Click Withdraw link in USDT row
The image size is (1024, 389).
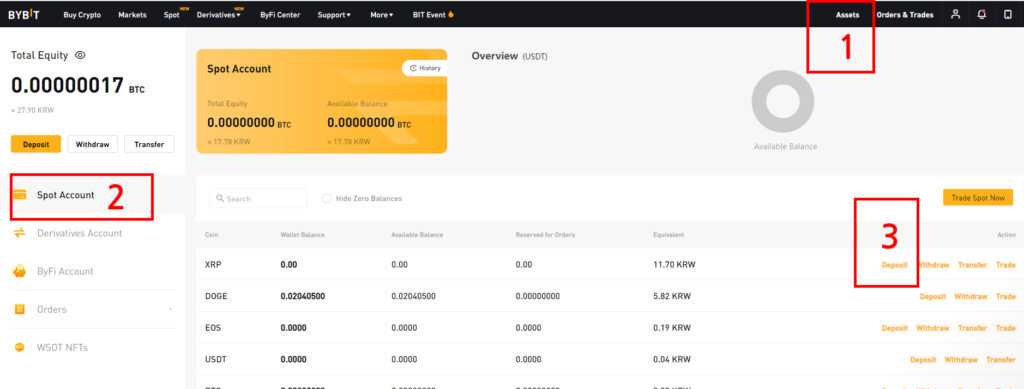tap(961, 360)
